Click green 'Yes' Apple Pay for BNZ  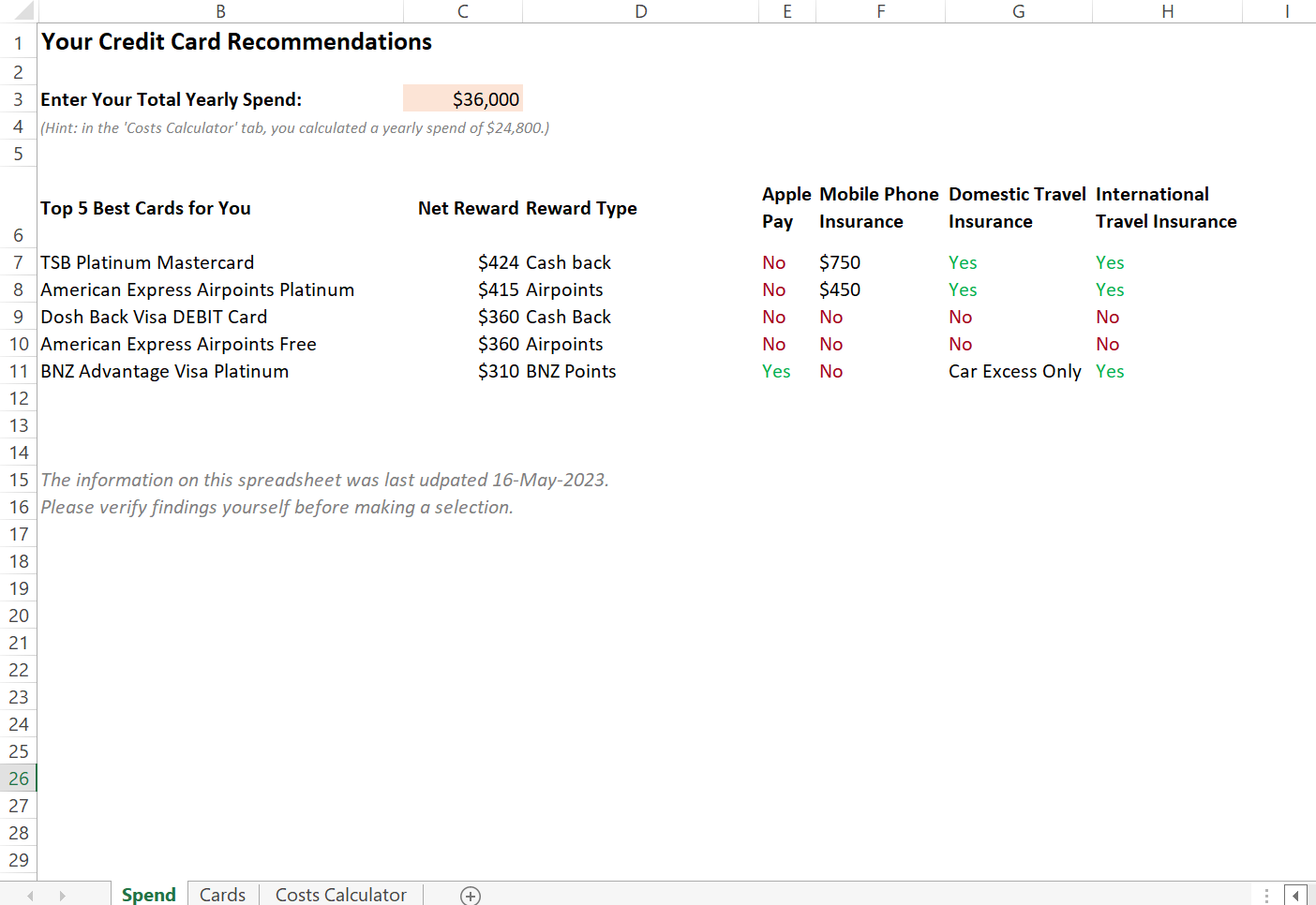(776, 371)
